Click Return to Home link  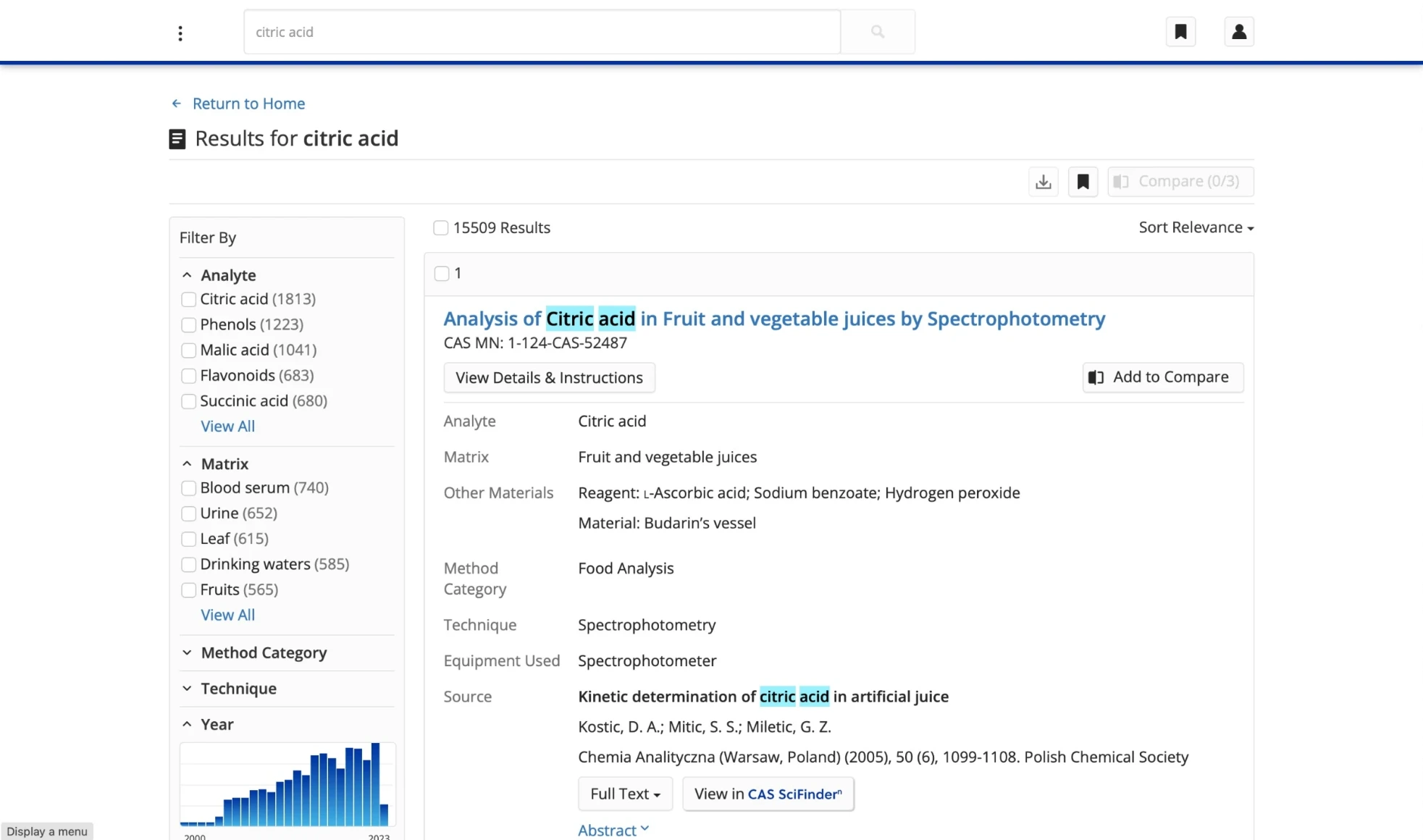(x=248, y=104)
